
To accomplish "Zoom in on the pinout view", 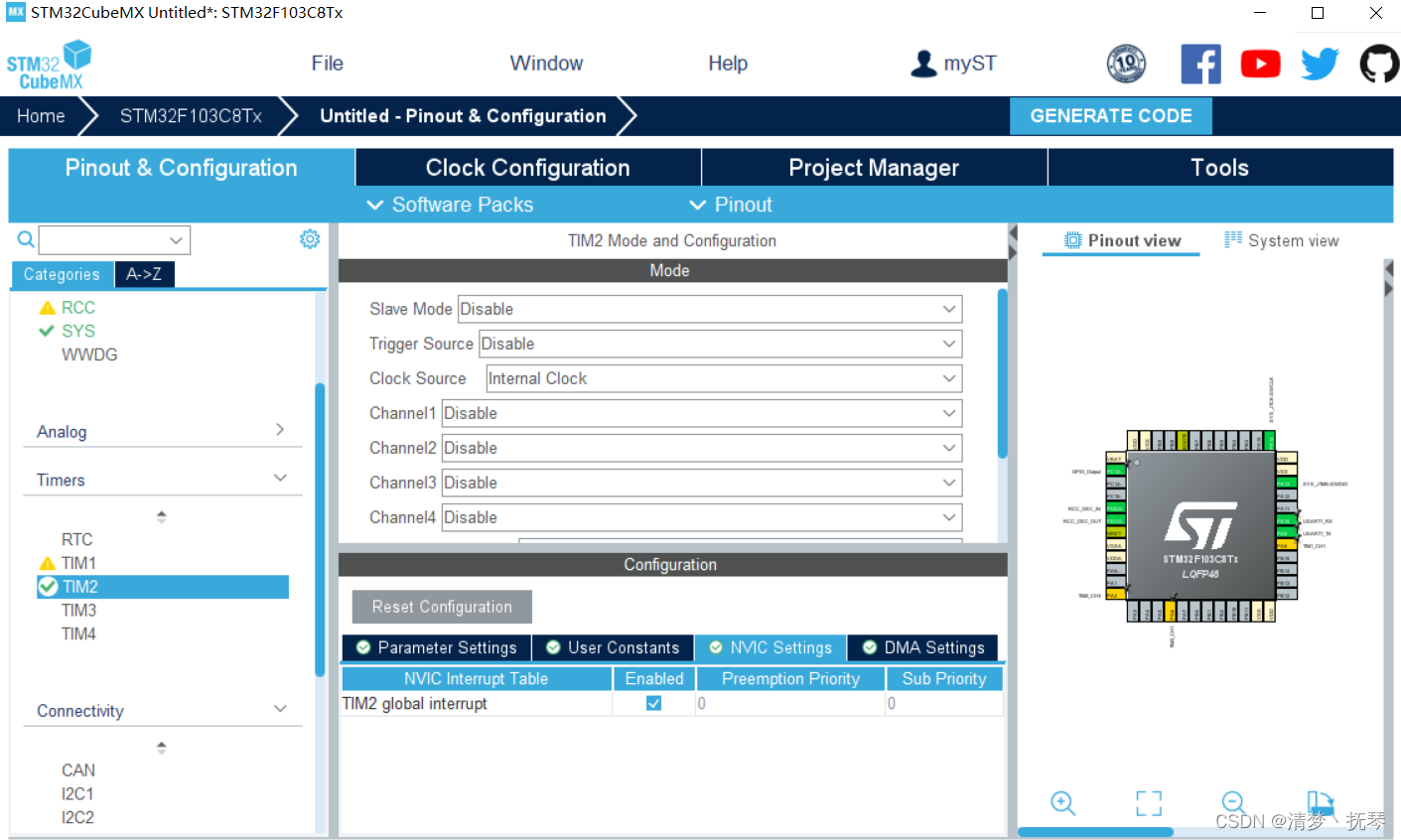I will [1062, 802].
